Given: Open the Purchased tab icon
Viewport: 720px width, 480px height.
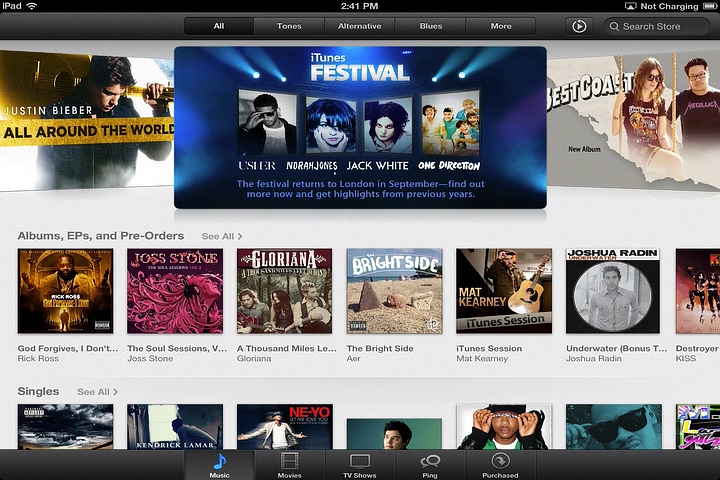Looking at the screenshot, I should [x=500, y=460].
